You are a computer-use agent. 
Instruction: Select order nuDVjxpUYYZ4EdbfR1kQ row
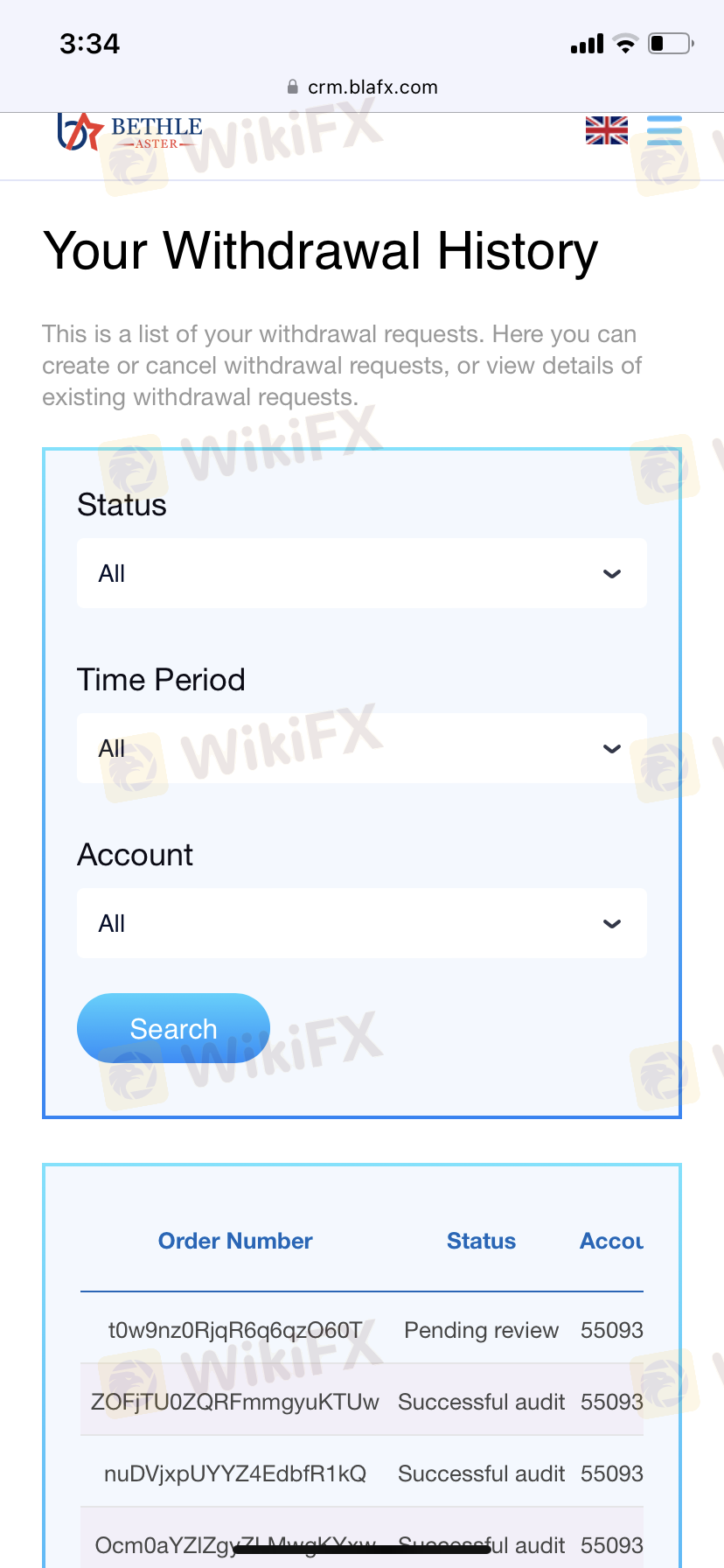pyautogui.click(x=362, y=1473)
